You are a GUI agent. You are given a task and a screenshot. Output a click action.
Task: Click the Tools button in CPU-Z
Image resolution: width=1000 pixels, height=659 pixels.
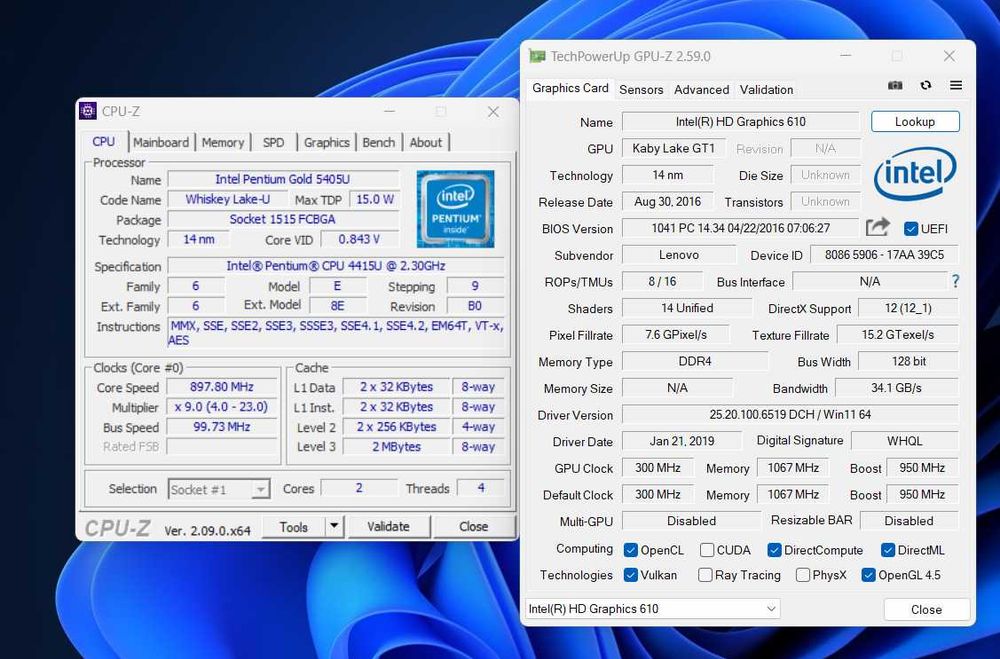pos(293,526)
